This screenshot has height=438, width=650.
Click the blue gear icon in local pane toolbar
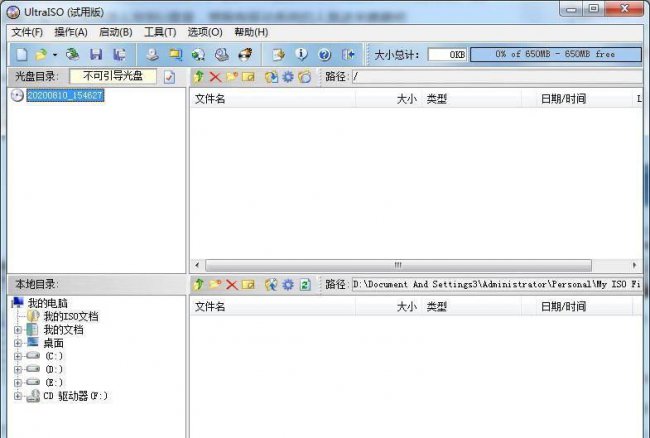pyautogui.click(x=288, y=284)
